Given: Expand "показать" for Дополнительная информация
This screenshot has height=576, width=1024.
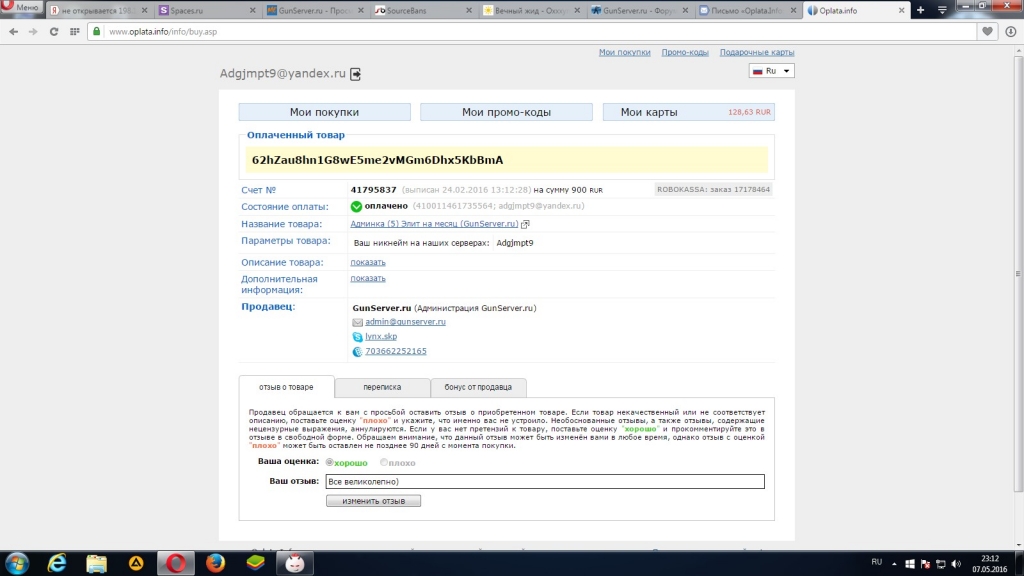Looking at the screenshot, I should (x=367, y=278).
